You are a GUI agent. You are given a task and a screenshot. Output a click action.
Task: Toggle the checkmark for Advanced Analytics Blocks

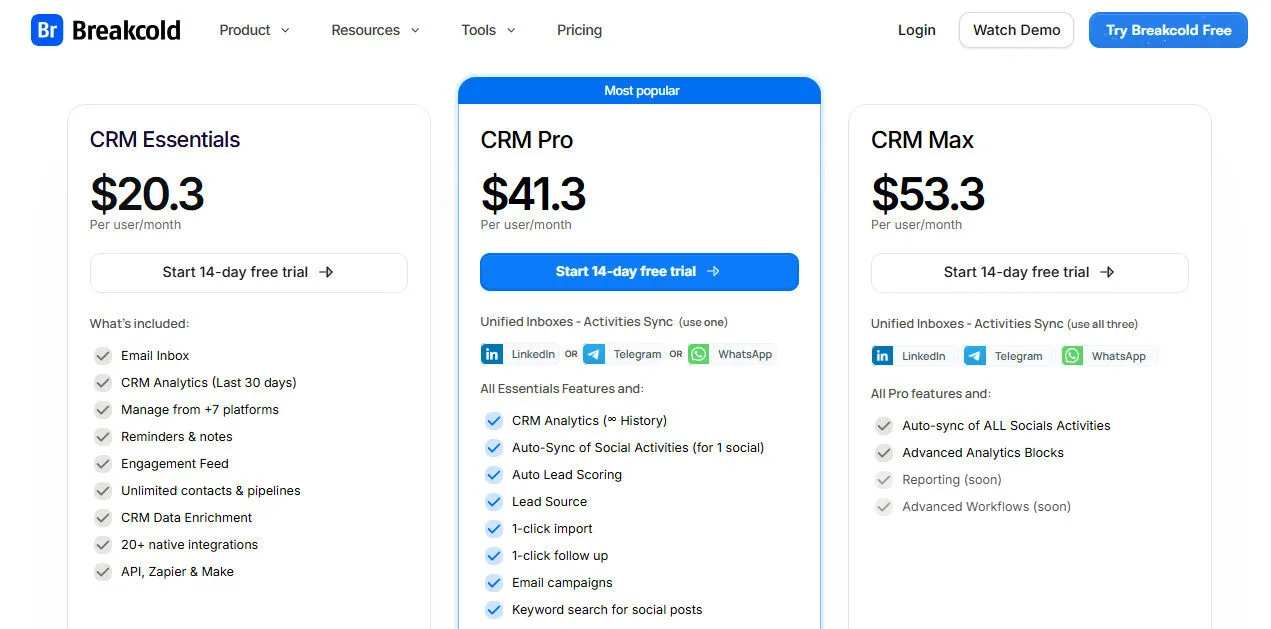coord(884,452)
